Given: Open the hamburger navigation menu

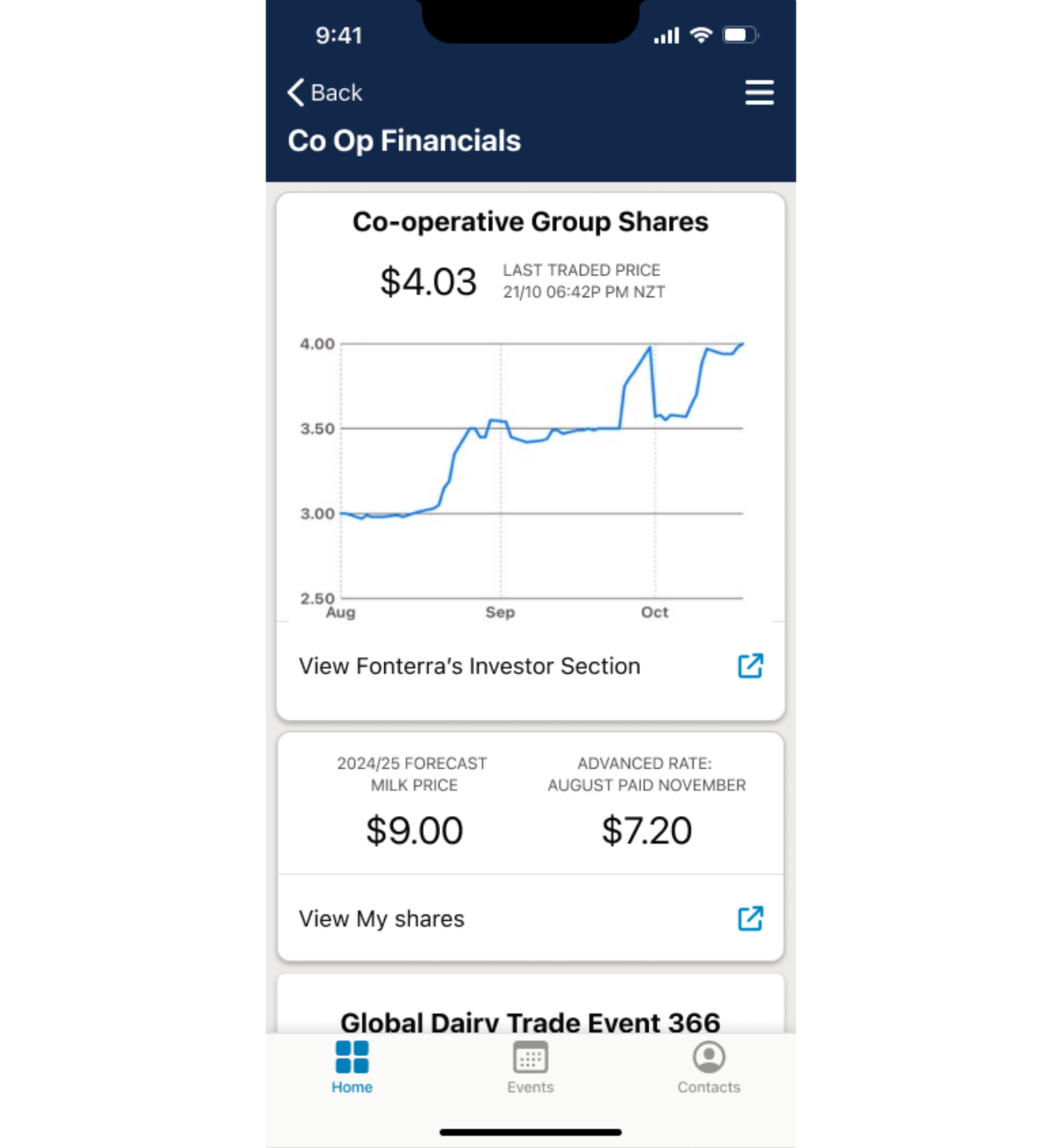Looking at the screenshot, I should coord(759,93).
